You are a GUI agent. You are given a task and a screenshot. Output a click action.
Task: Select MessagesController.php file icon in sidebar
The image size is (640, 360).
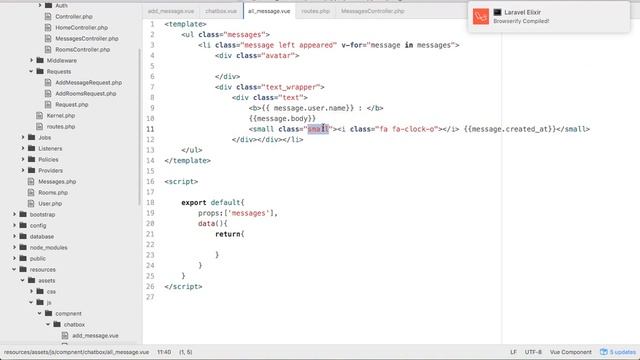click(x=48, y=38)
